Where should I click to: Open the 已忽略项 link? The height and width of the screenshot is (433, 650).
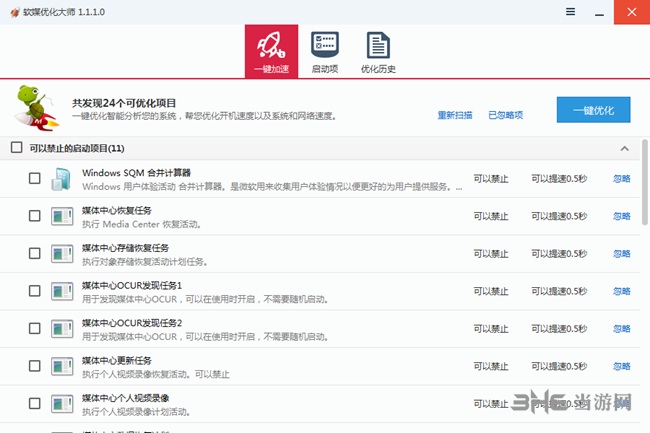point(506,115)
